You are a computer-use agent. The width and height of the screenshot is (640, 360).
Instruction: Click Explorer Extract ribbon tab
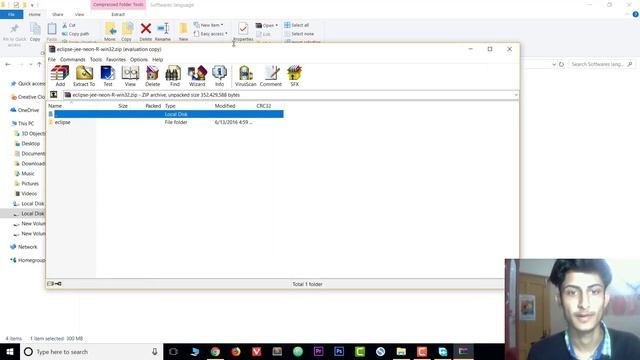pyautogui.click(x=118, y=14)
